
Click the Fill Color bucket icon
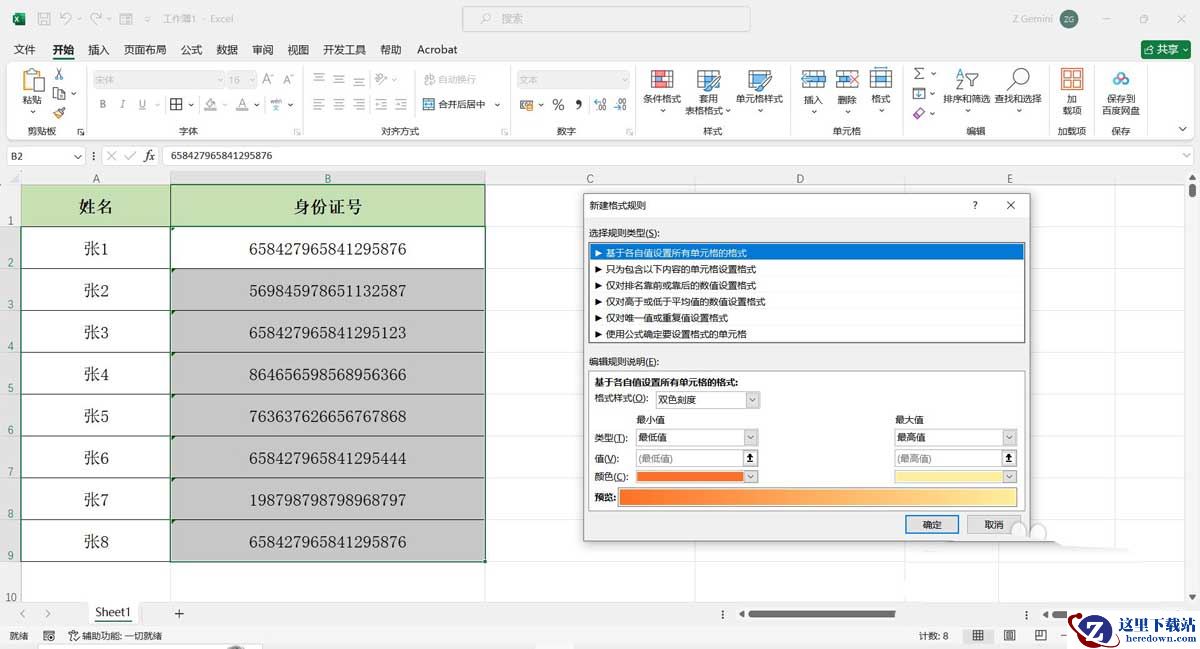(x=210, y=104)
